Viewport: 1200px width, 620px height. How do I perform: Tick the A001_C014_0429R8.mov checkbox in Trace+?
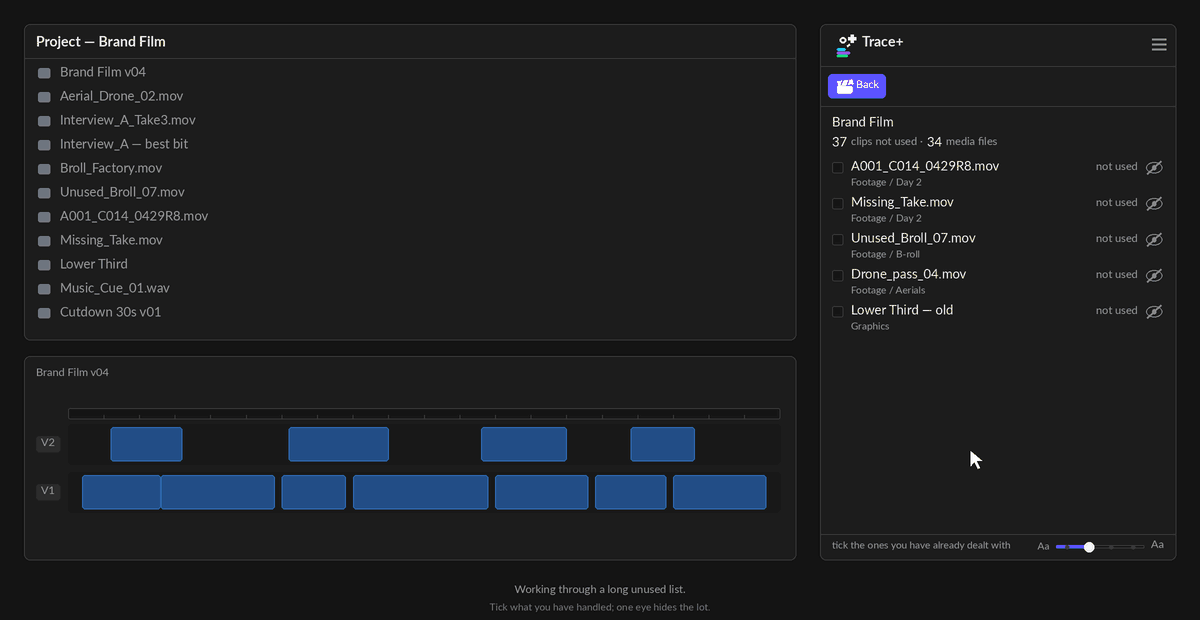(x=838, y=168)
